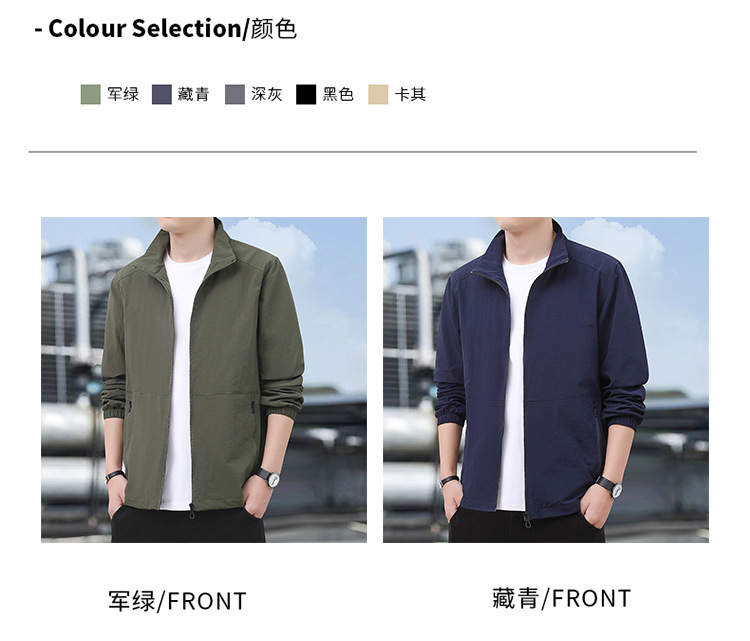The image size is (750, 641).
Task: Click the 军绿/FRONT caption
Action: (177, 601)
